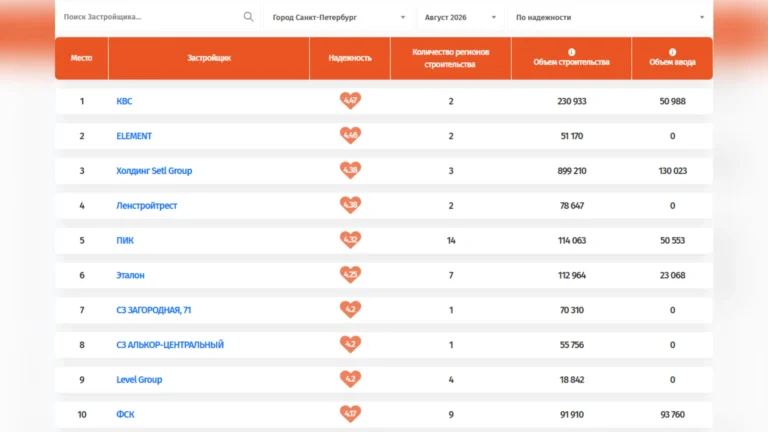Click Объем строительства header text

click(572, 62)
